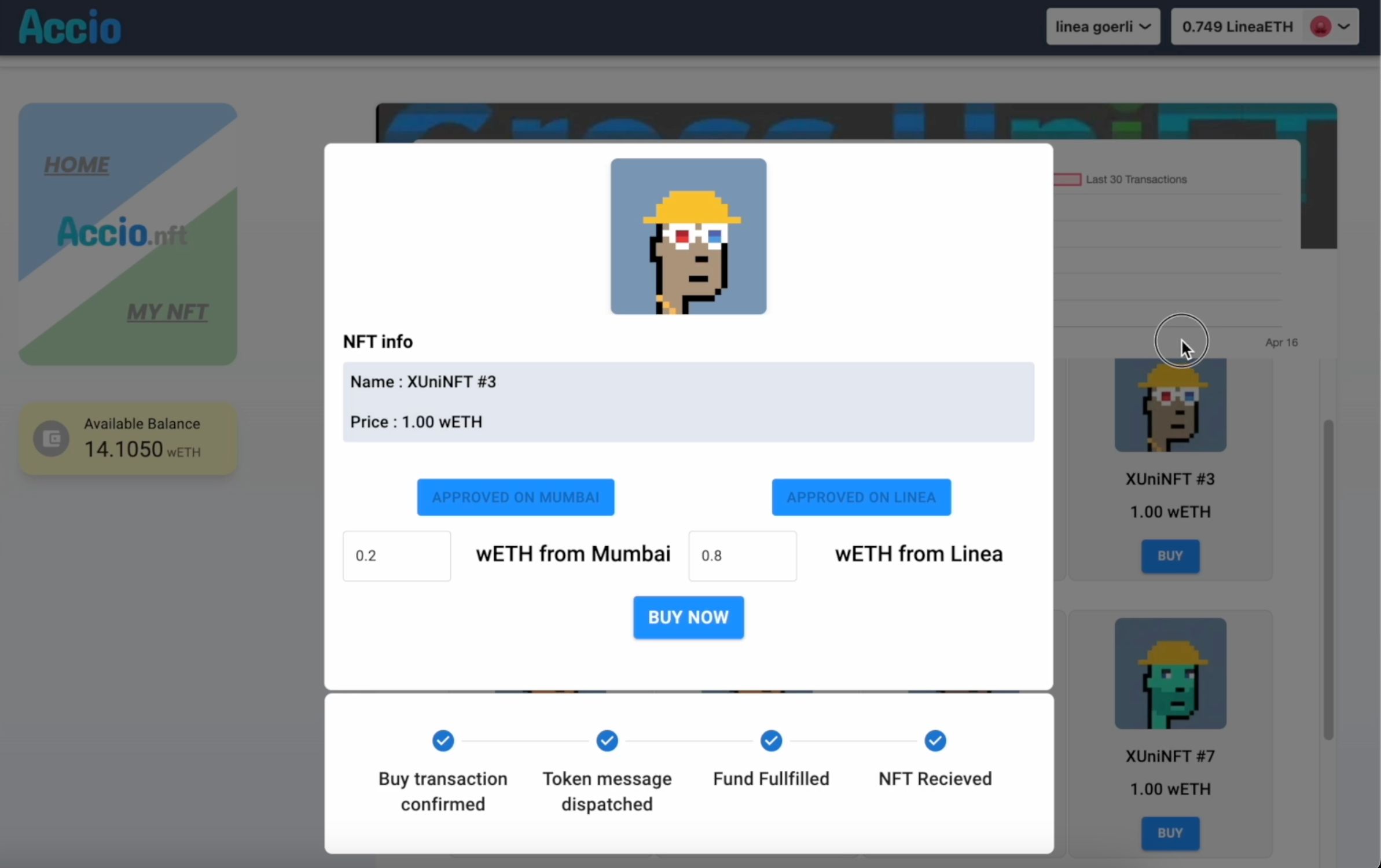Viewport: 1381px width, 868px height.
Task: Click the Available Balance label
Action: coord(142,424)
